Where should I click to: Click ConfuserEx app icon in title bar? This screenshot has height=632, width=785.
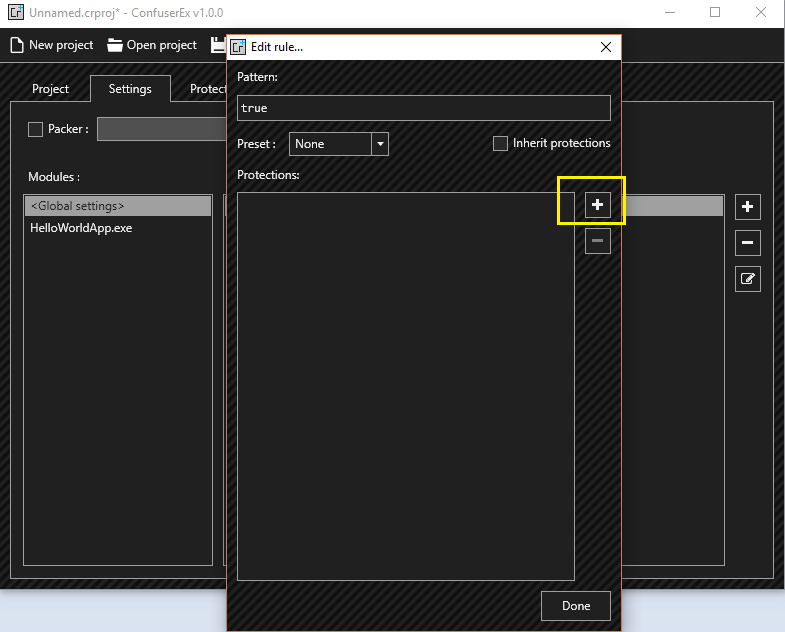(16, 13)
